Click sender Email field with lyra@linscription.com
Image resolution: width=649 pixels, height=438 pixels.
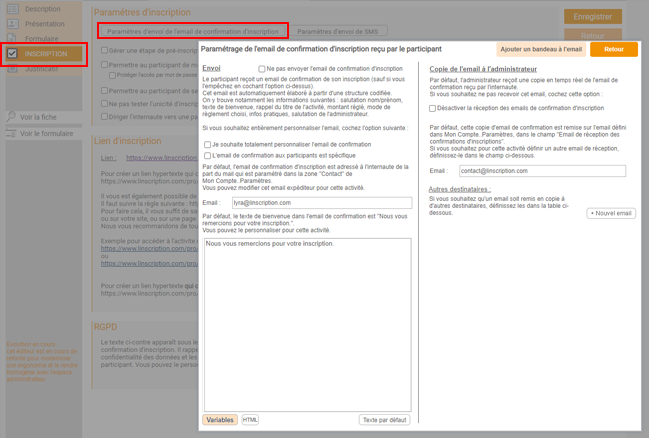click(322, 202)
